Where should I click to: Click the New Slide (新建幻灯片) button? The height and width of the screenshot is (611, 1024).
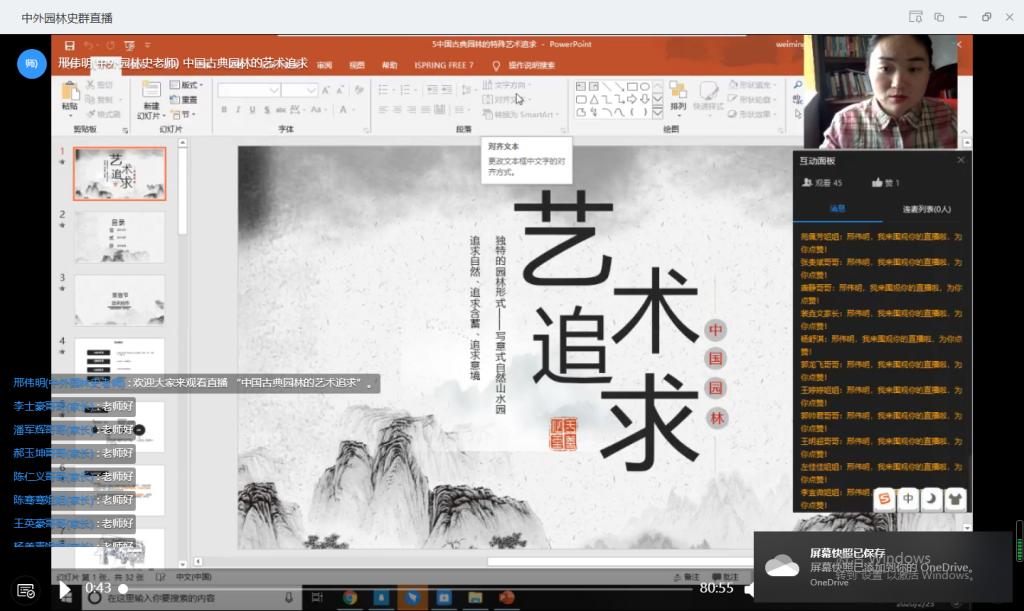pos(150,99)
